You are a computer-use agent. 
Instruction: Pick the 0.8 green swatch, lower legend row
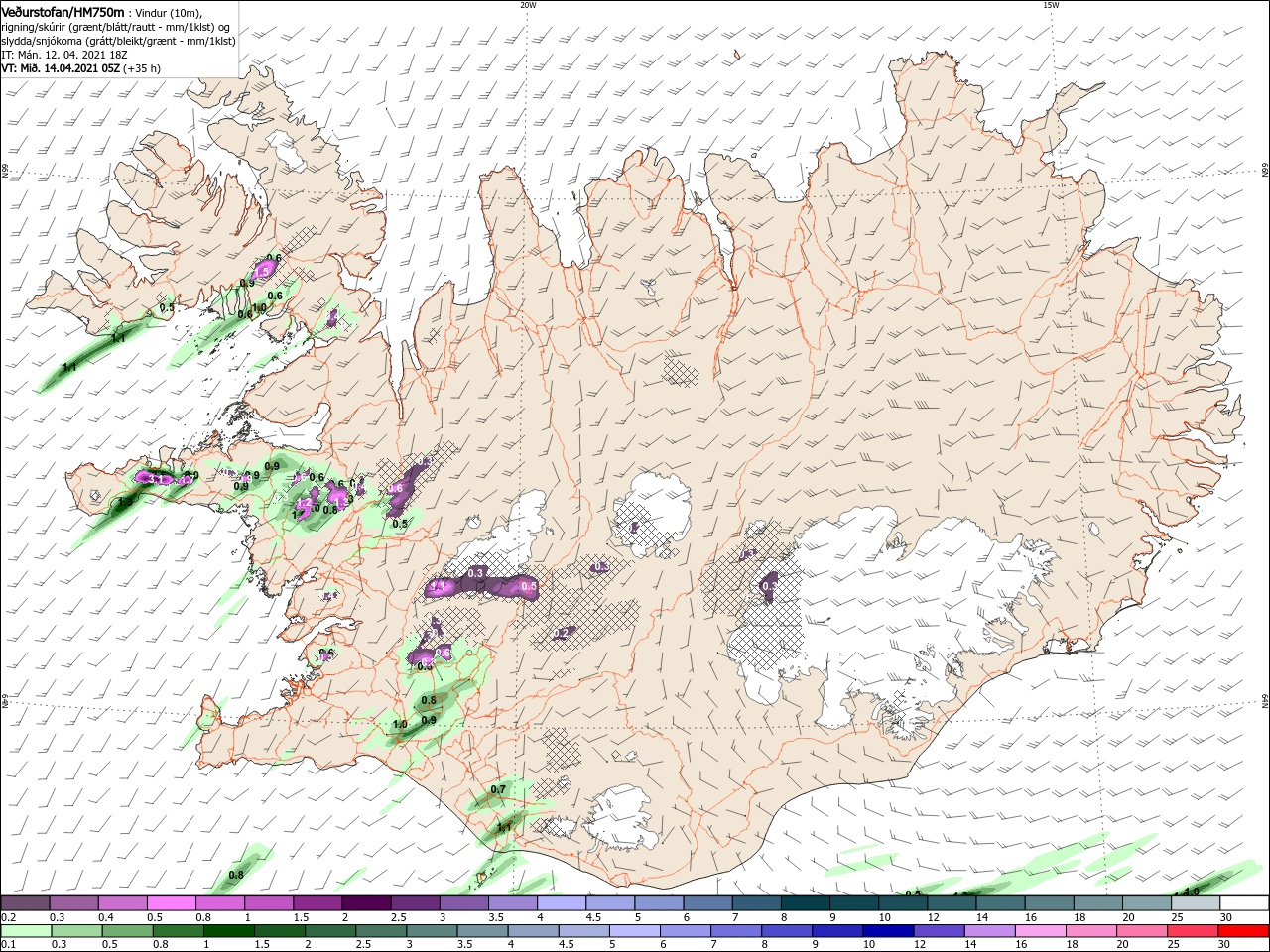click(178, 931)
